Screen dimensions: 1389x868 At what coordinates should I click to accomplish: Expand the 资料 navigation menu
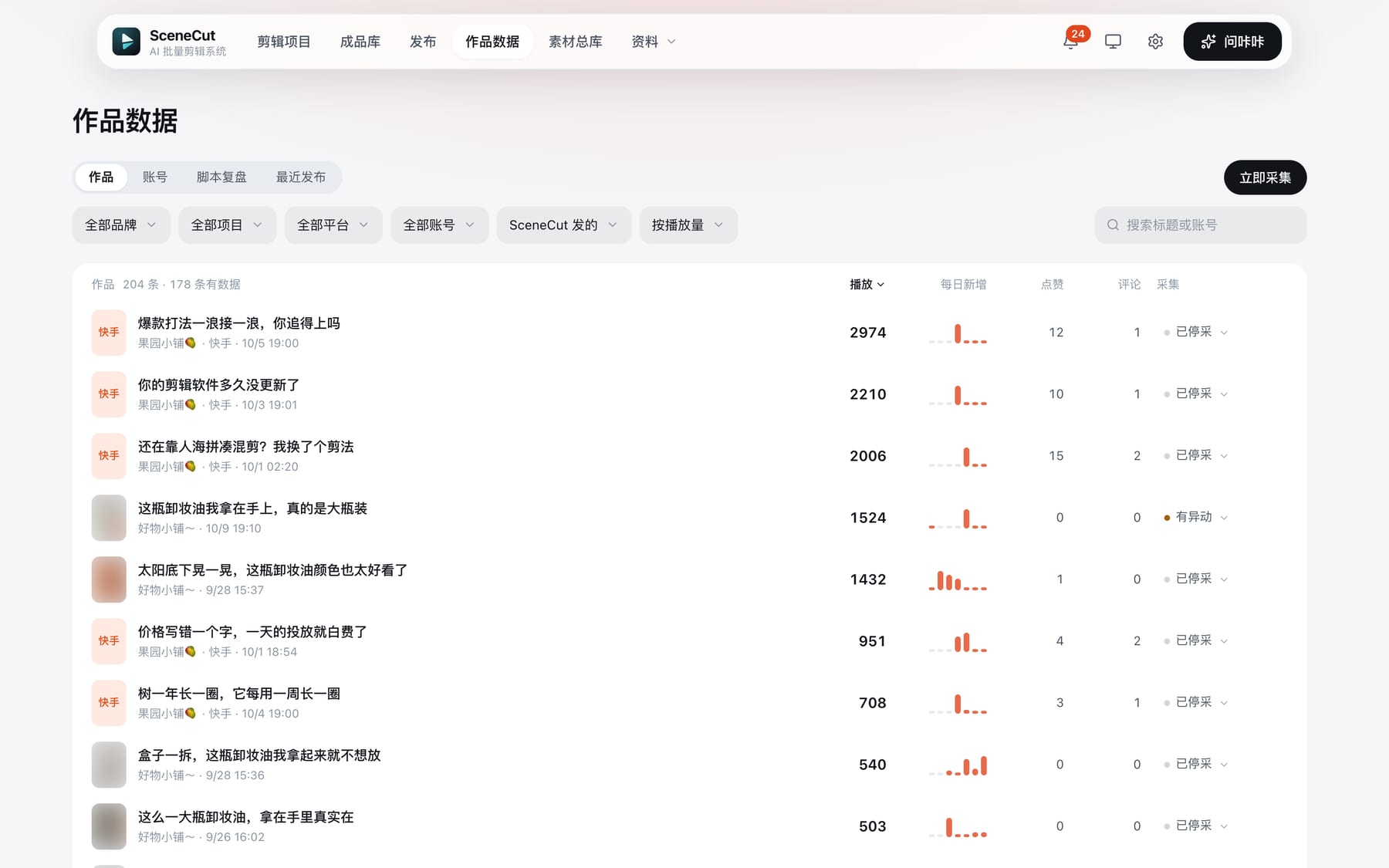click(x=654, y=42)
